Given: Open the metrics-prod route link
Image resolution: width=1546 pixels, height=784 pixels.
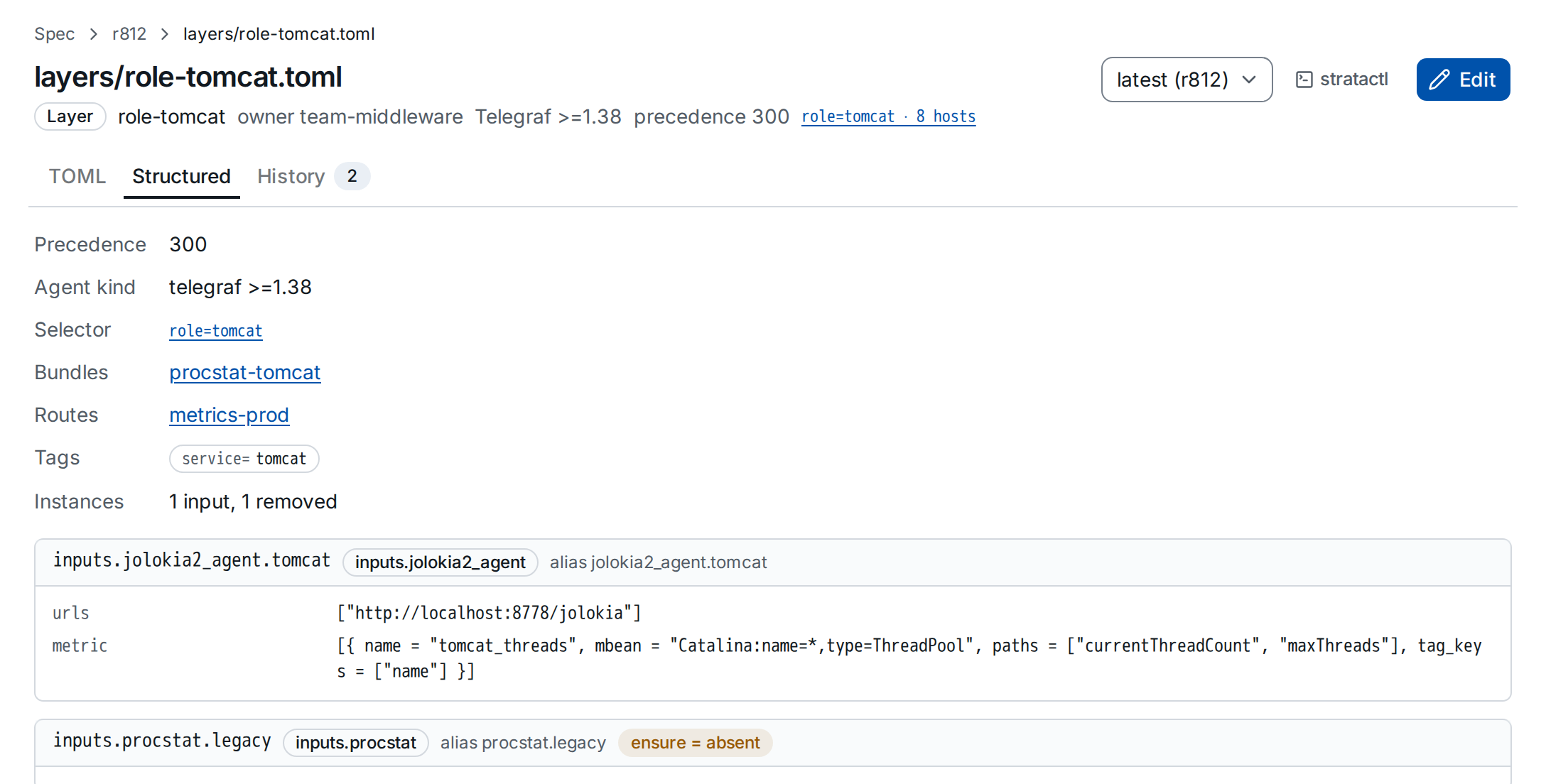Looking at the screenshot, I should [229, 415].
